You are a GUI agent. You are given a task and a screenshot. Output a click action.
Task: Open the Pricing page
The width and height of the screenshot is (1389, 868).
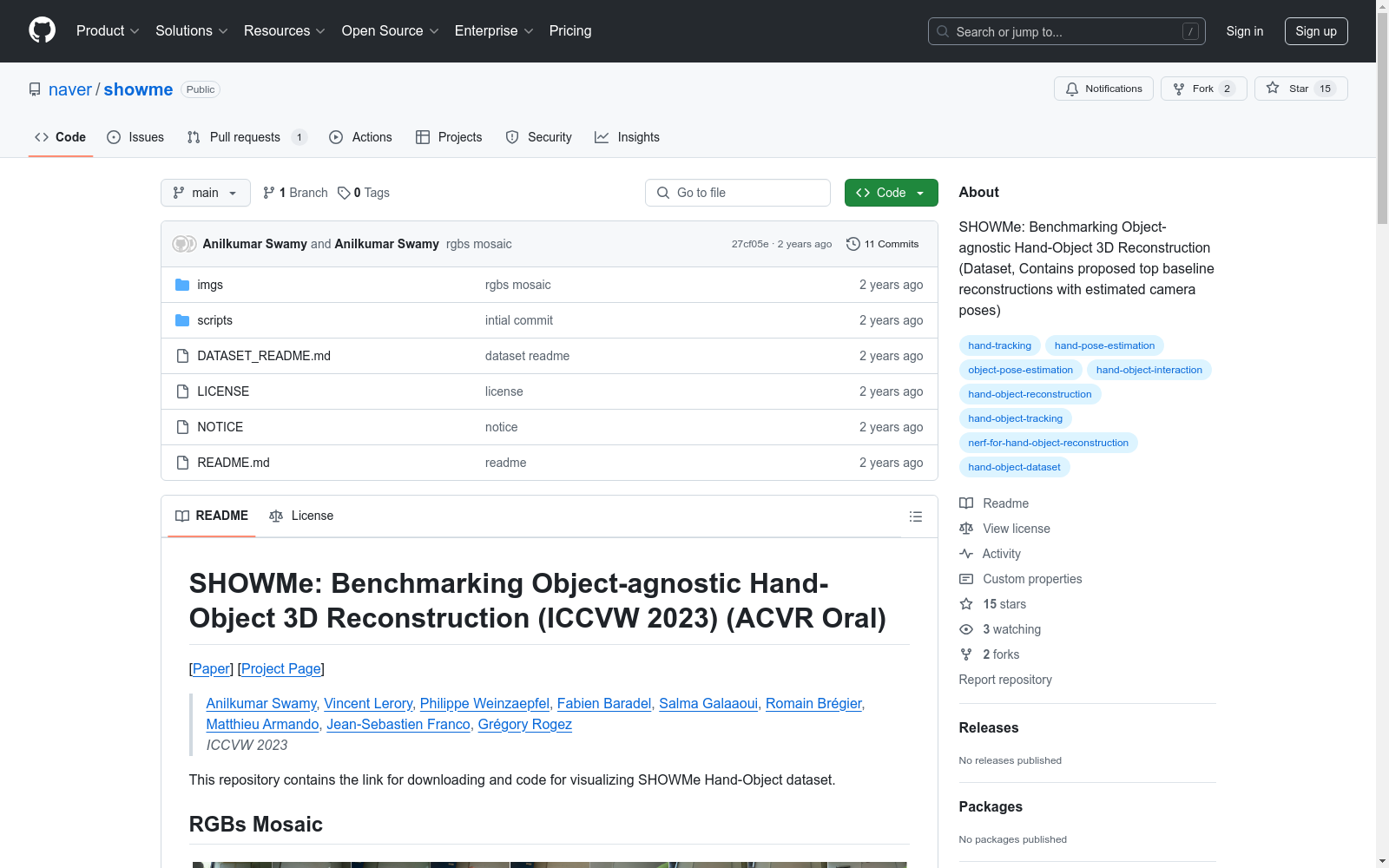click(x=570, y=31)
